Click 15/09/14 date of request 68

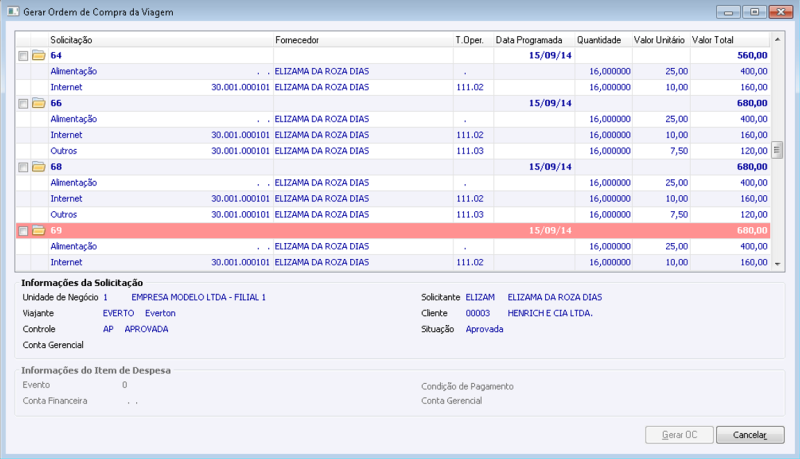[550, 167]
